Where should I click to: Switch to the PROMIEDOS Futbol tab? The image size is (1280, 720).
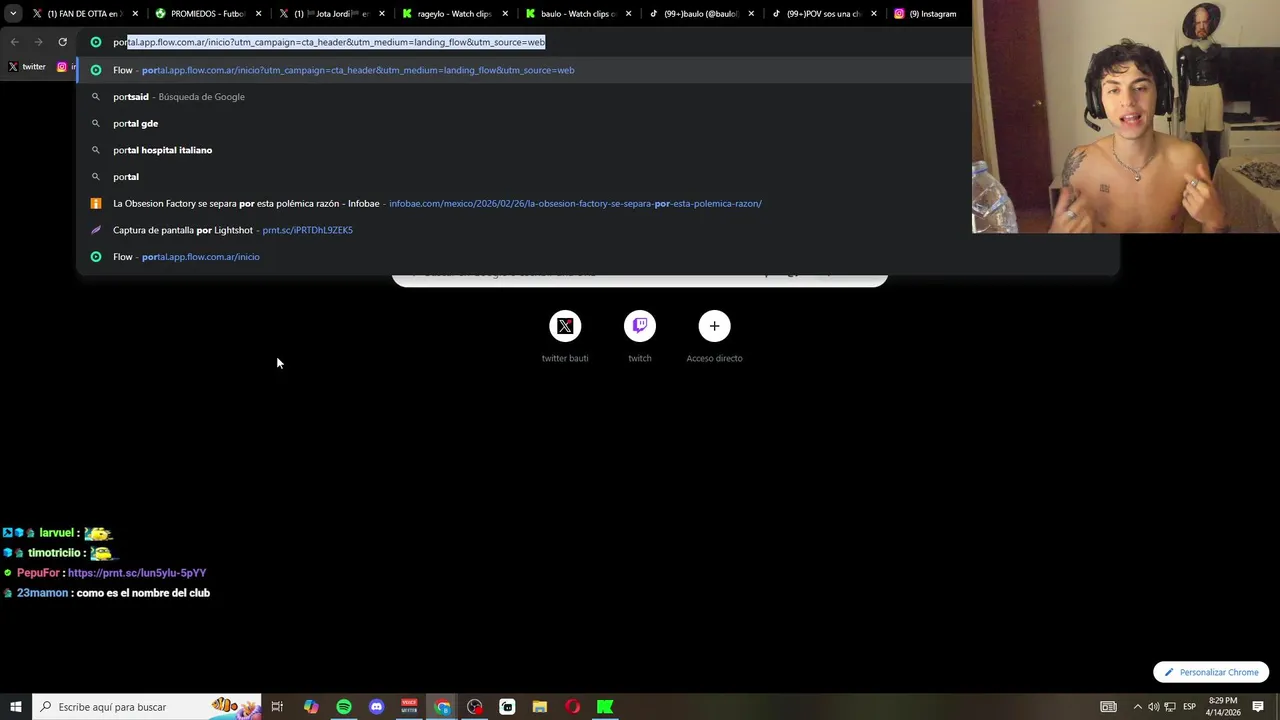(x=208, y=14)
